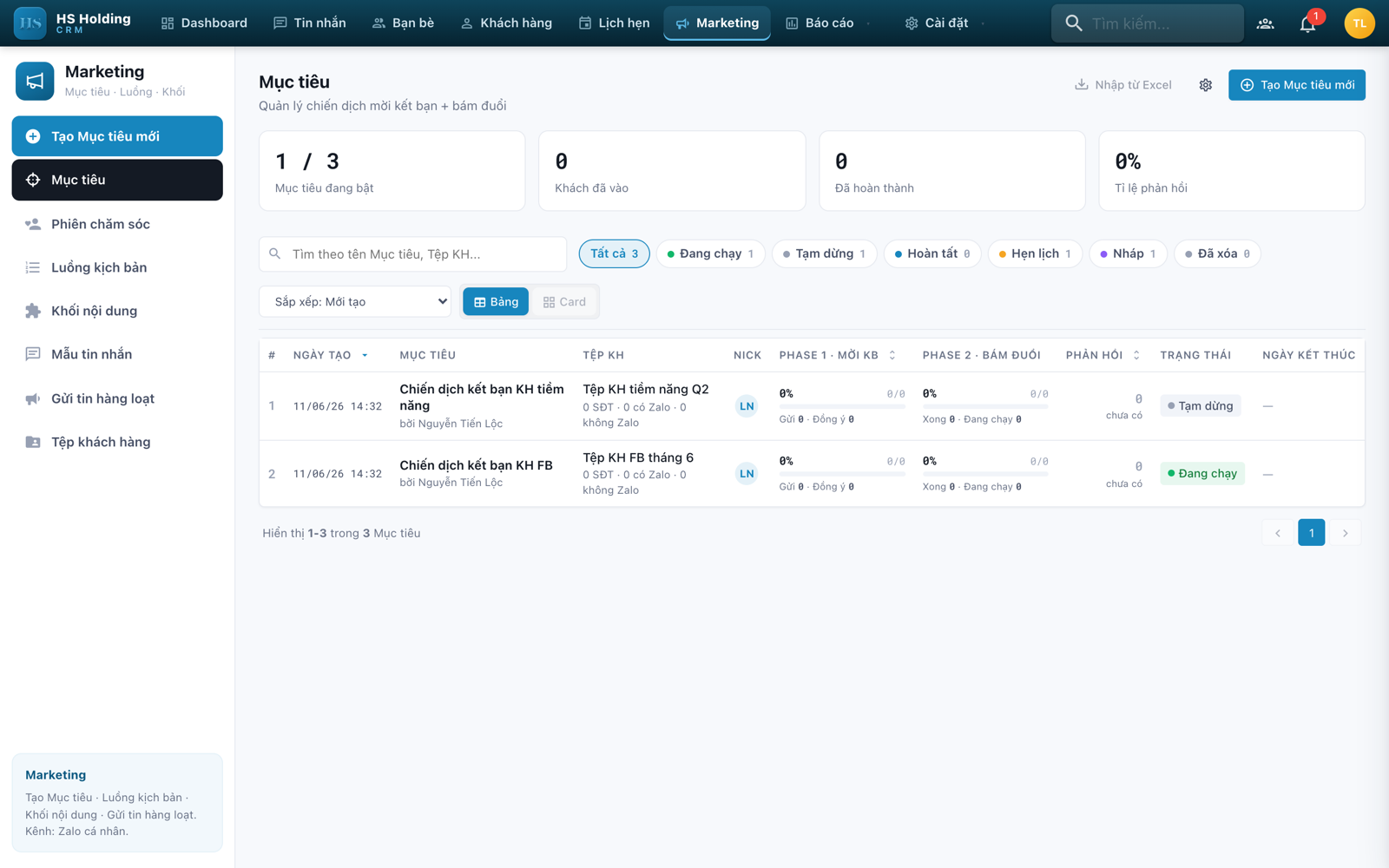
Task: Open Chiến dịch kết bạn KH FB
Action: click(x=476, y=465)
